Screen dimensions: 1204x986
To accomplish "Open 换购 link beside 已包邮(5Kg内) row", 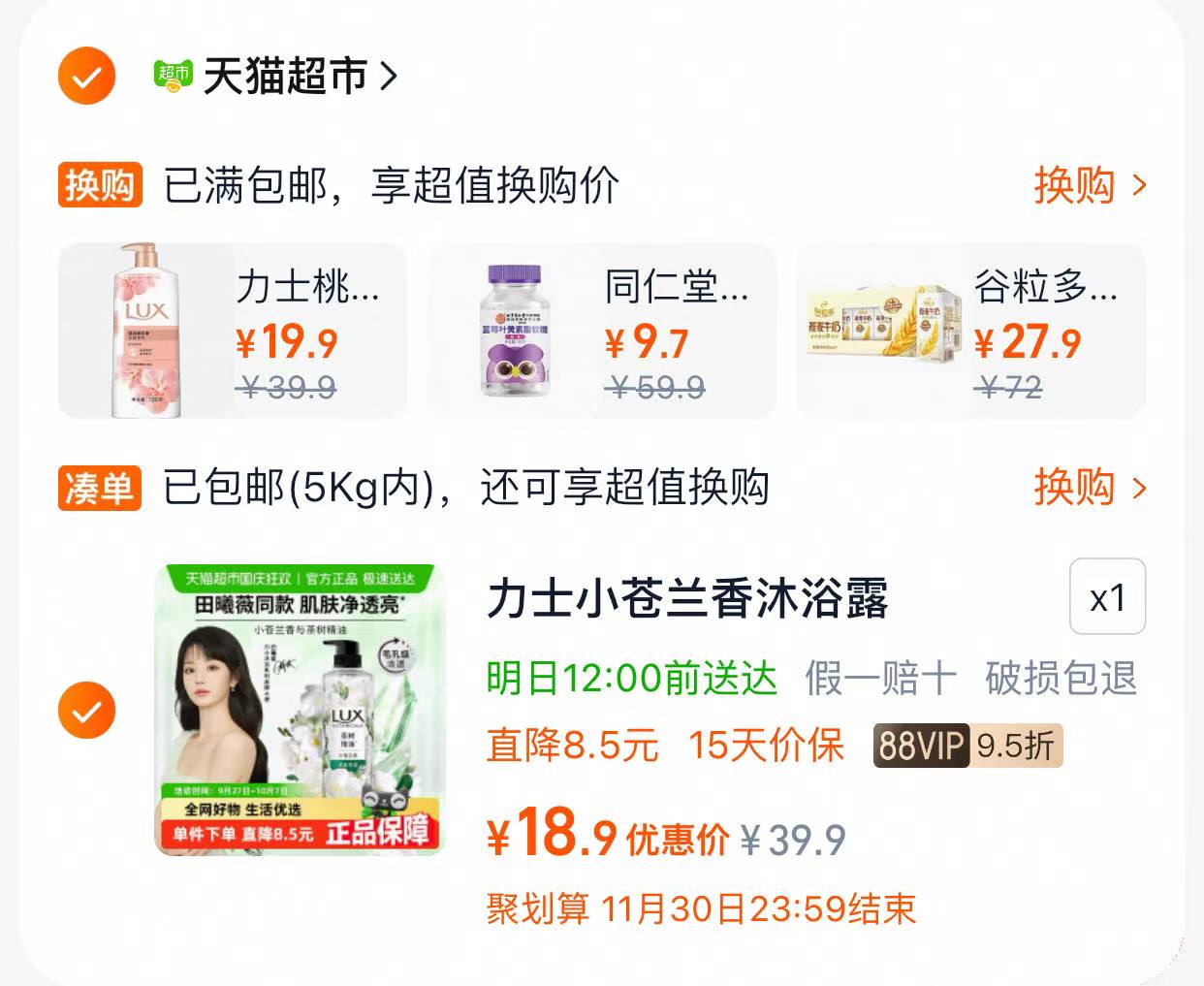I will pyautogui.click(x=1091, y=487).
